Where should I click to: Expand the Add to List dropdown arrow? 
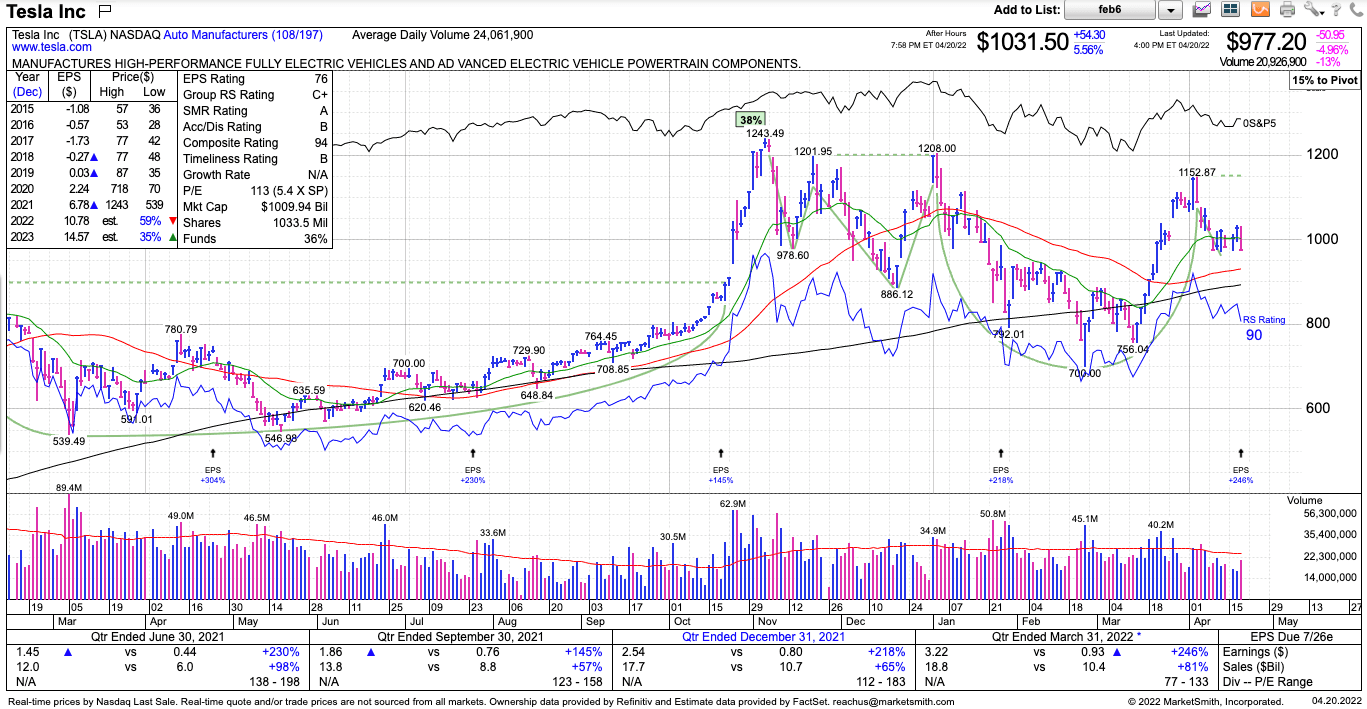(1170, 10)
